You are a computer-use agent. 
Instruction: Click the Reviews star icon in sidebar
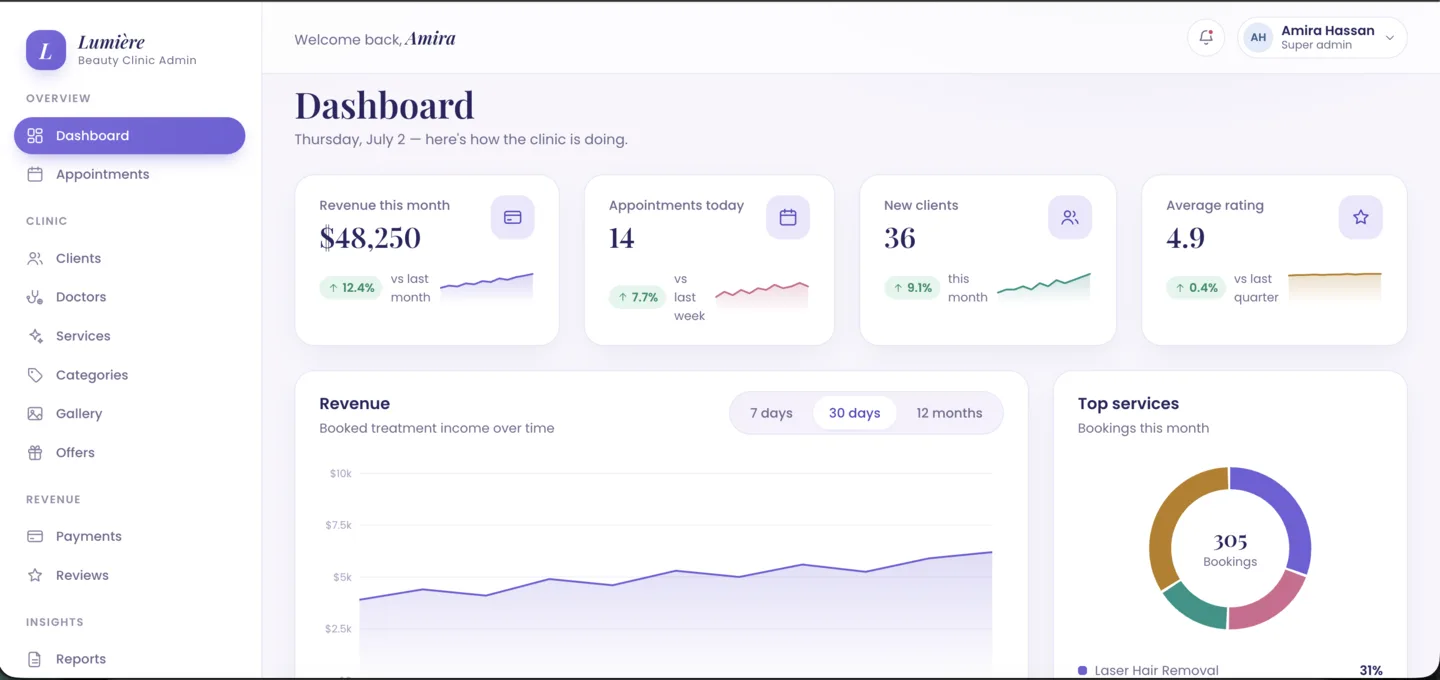pos(35,575)
